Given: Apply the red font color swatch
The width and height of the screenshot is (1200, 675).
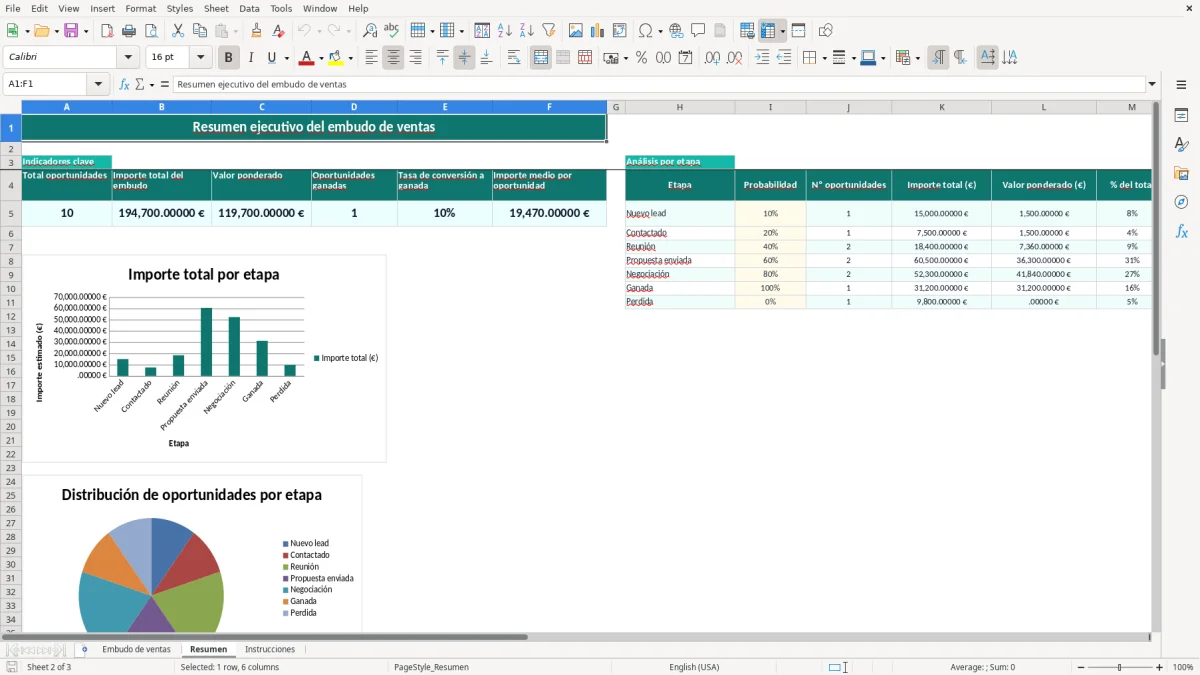Looking at the screenshot, I should (308, 58).
